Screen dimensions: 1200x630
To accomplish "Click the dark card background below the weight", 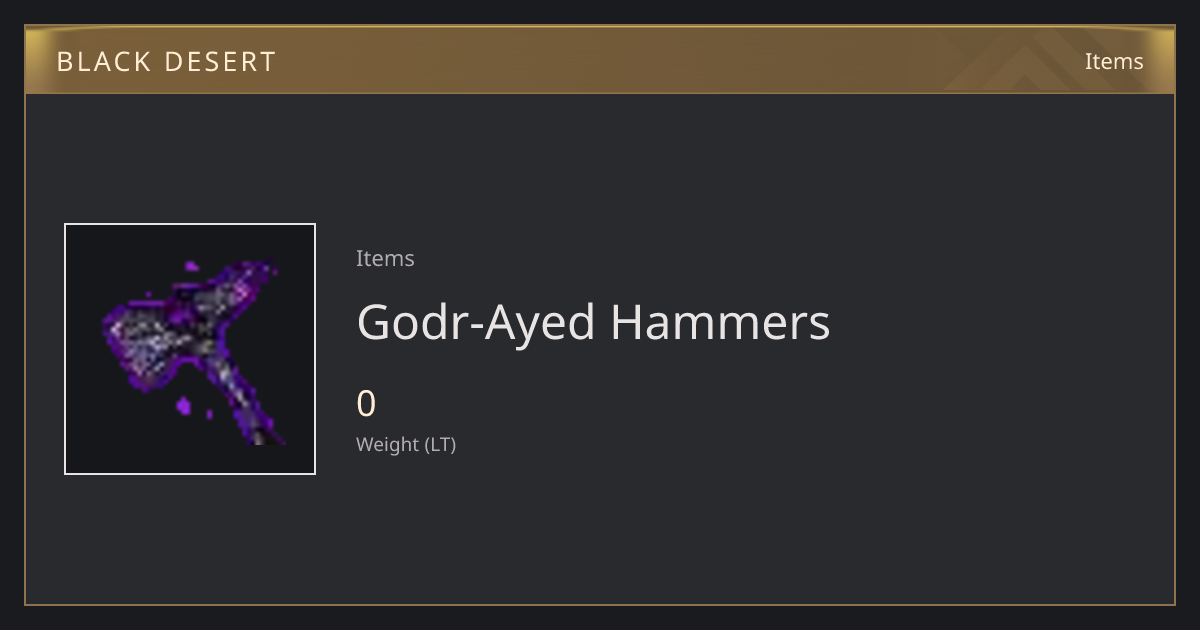I will pos(600,530).
